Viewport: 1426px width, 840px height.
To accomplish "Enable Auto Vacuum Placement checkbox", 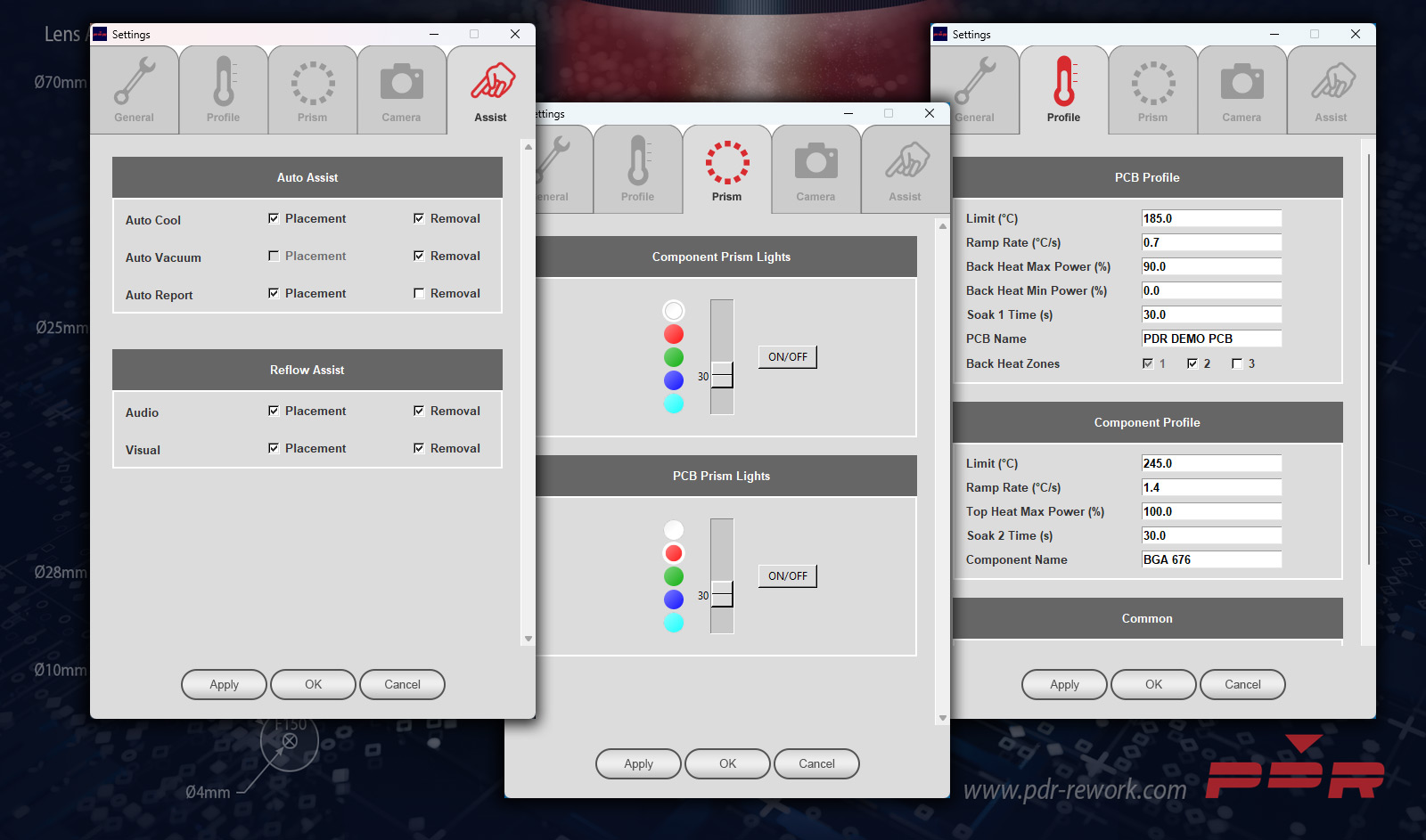I will tap(274, 257).
